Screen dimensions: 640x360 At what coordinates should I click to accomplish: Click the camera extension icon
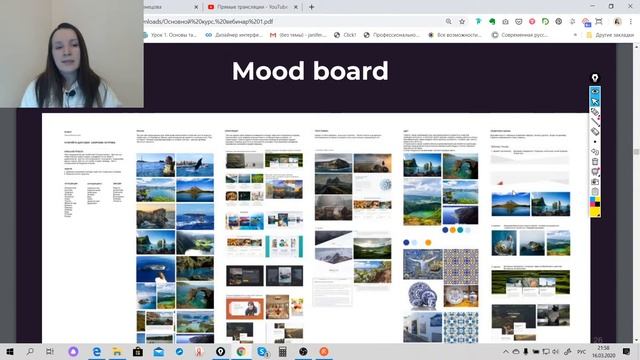point(505,21)
